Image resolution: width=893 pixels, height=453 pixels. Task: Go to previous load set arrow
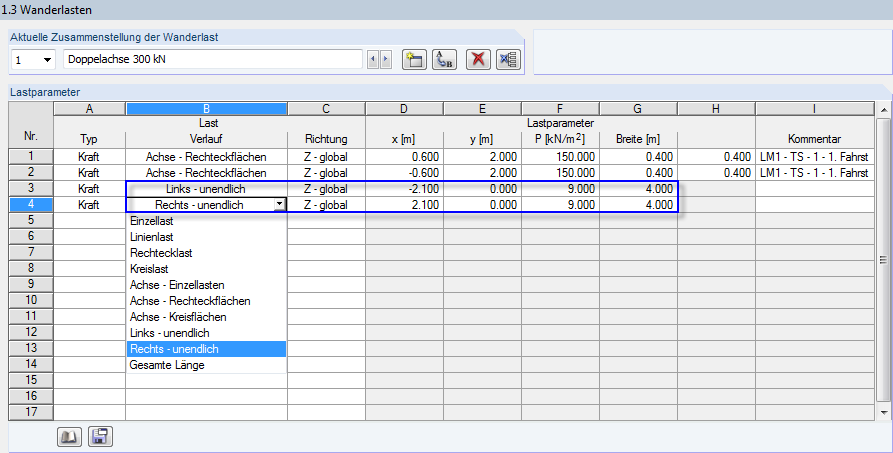pyautogui.click(x=373, y=59)
